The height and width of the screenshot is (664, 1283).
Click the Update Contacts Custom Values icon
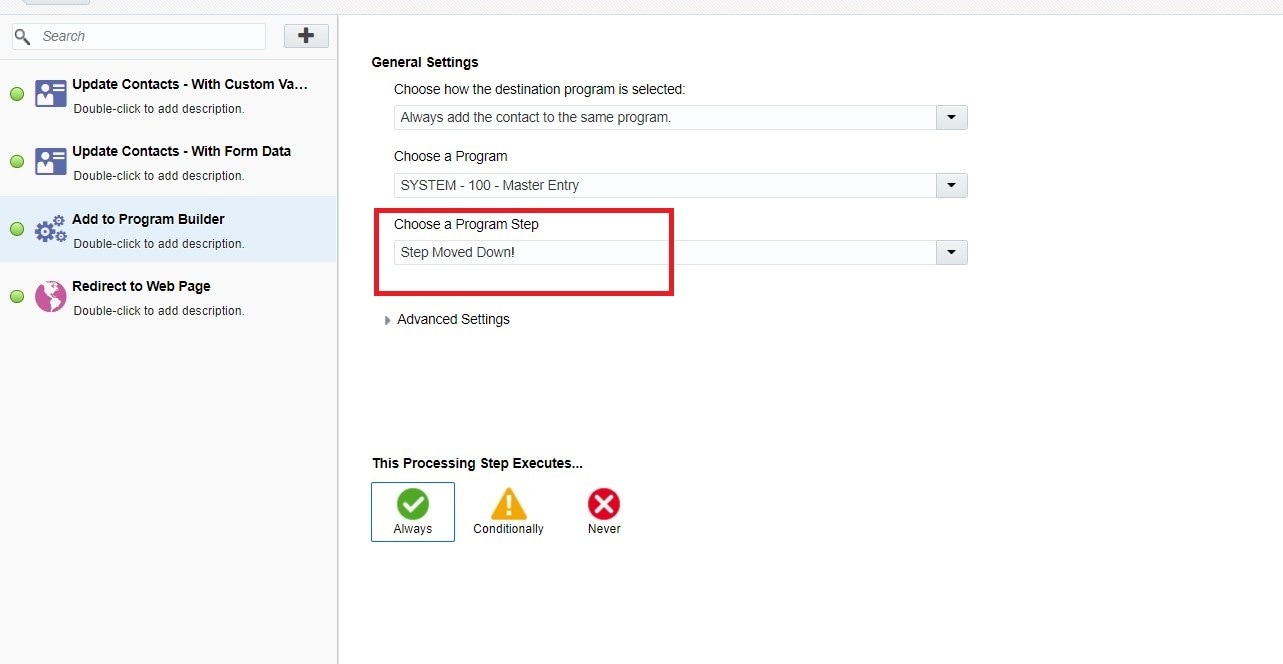pyautogui.click(x=51, y=94)
